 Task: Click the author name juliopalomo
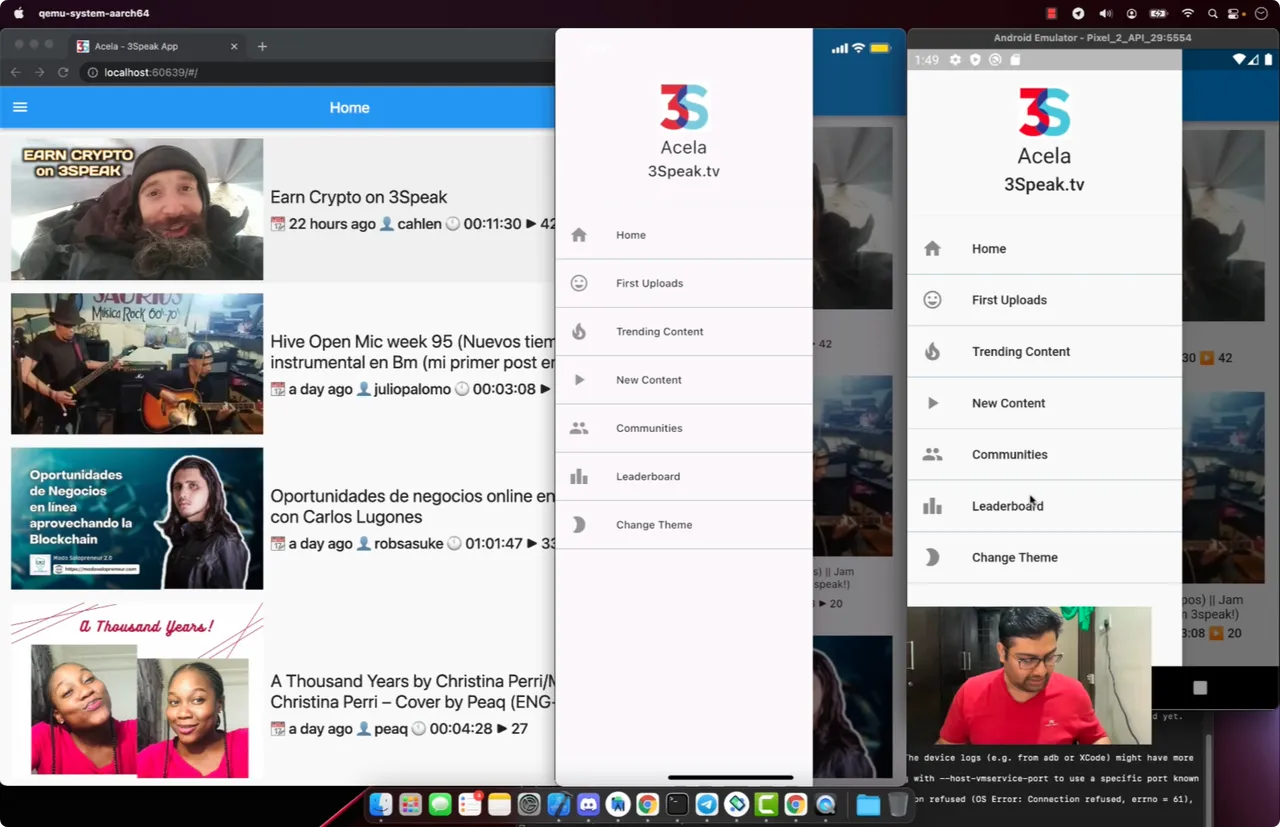[x=412, y=389]
